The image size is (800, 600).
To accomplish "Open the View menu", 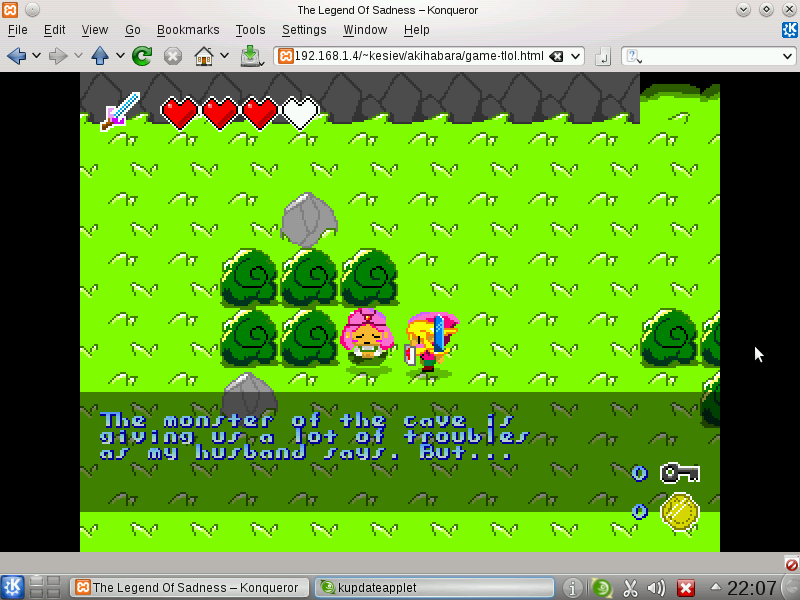I will pos(94,30).
